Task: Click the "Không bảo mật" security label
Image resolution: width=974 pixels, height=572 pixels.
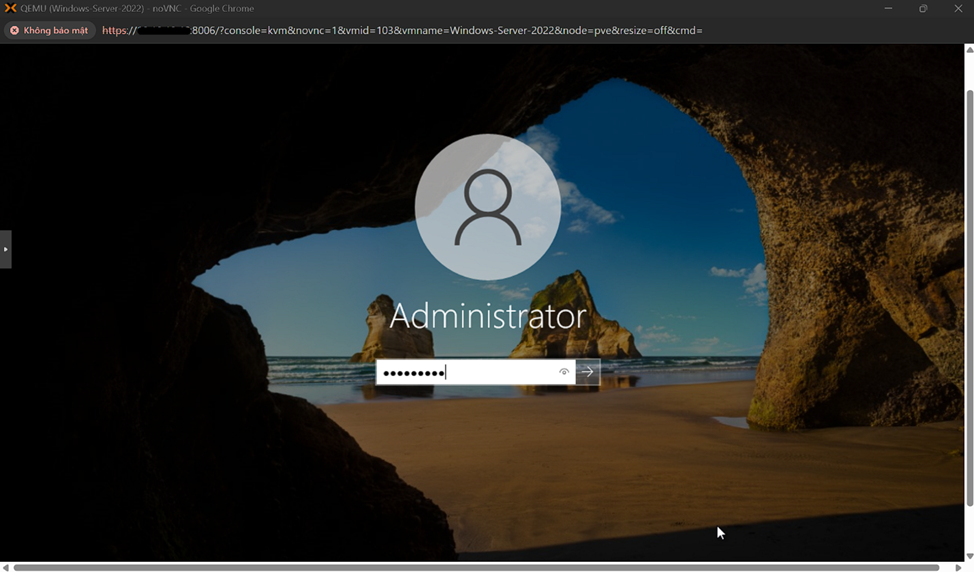Action: coord(55,31)
